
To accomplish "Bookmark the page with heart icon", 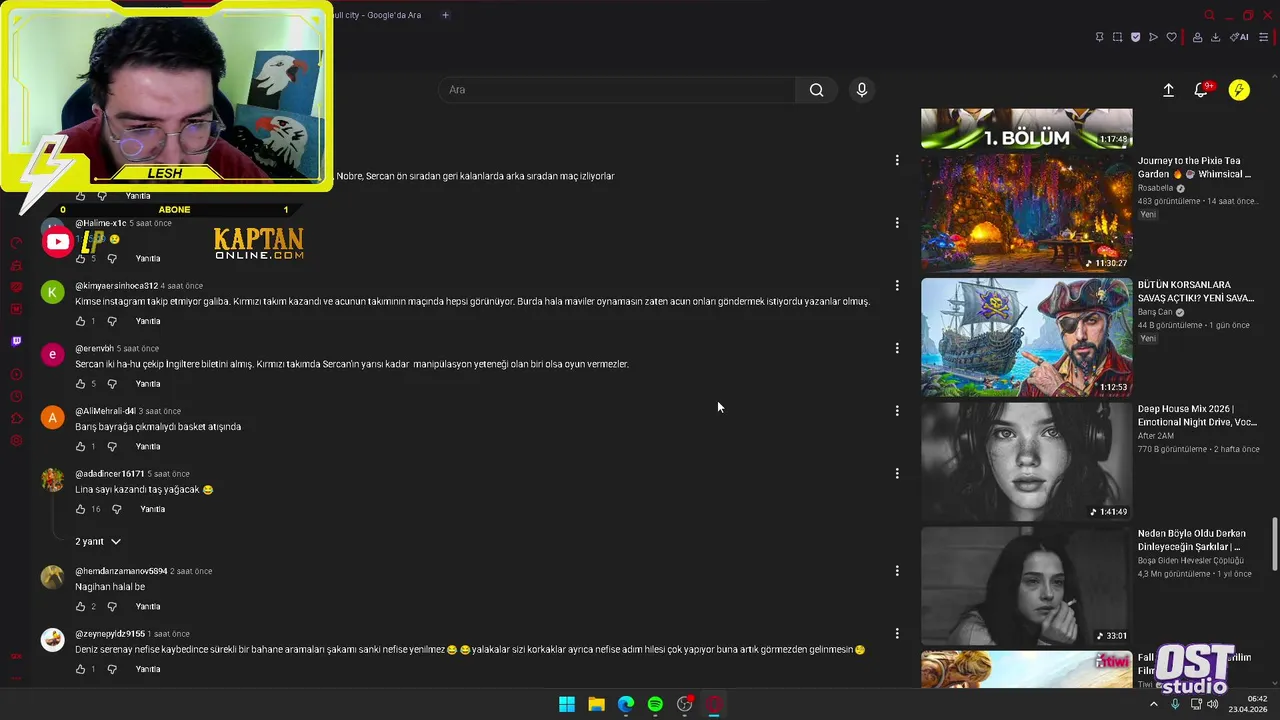I will (x=1171, y=37).
